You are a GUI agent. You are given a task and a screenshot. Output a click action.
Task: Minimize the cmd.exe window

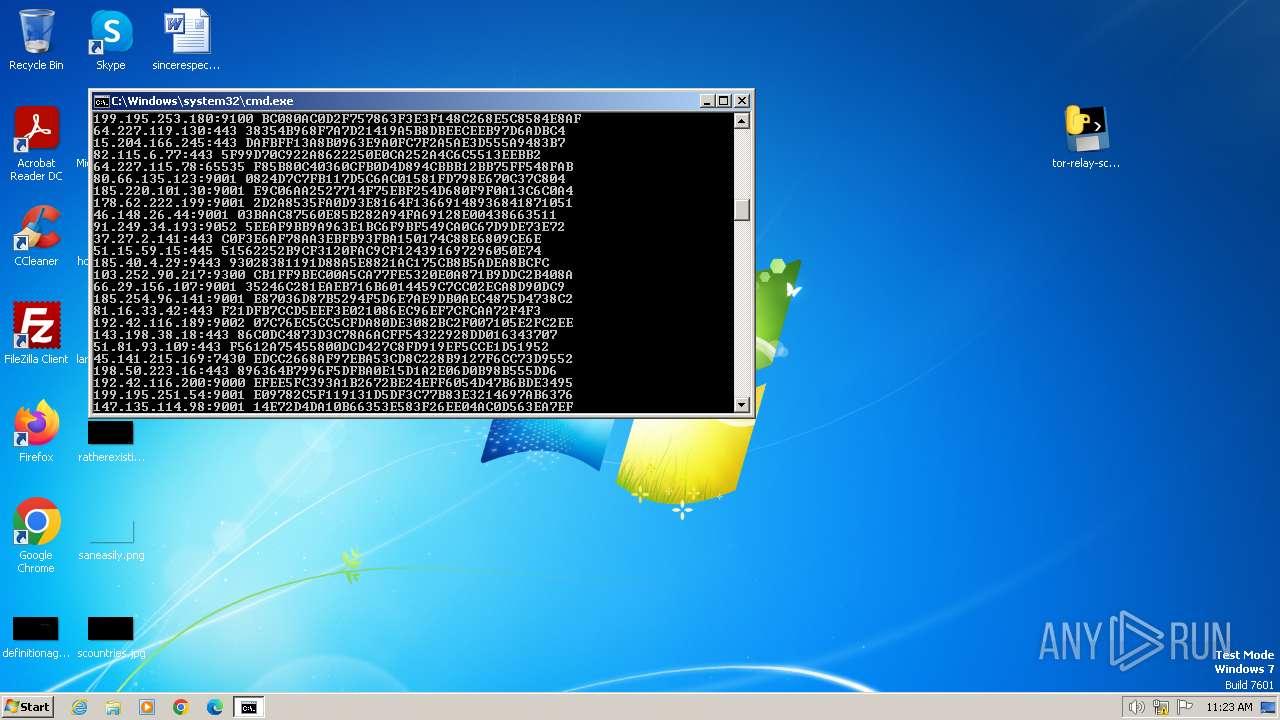tap(707, 101)
